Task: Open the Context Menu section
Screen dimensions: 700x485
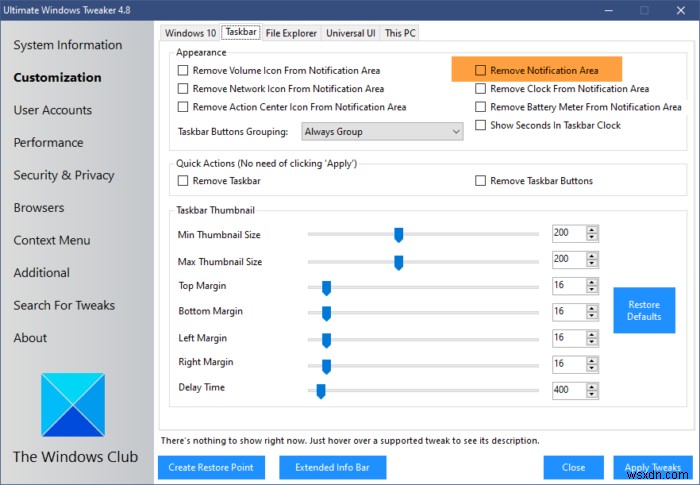Action: [x=52, y=241]
